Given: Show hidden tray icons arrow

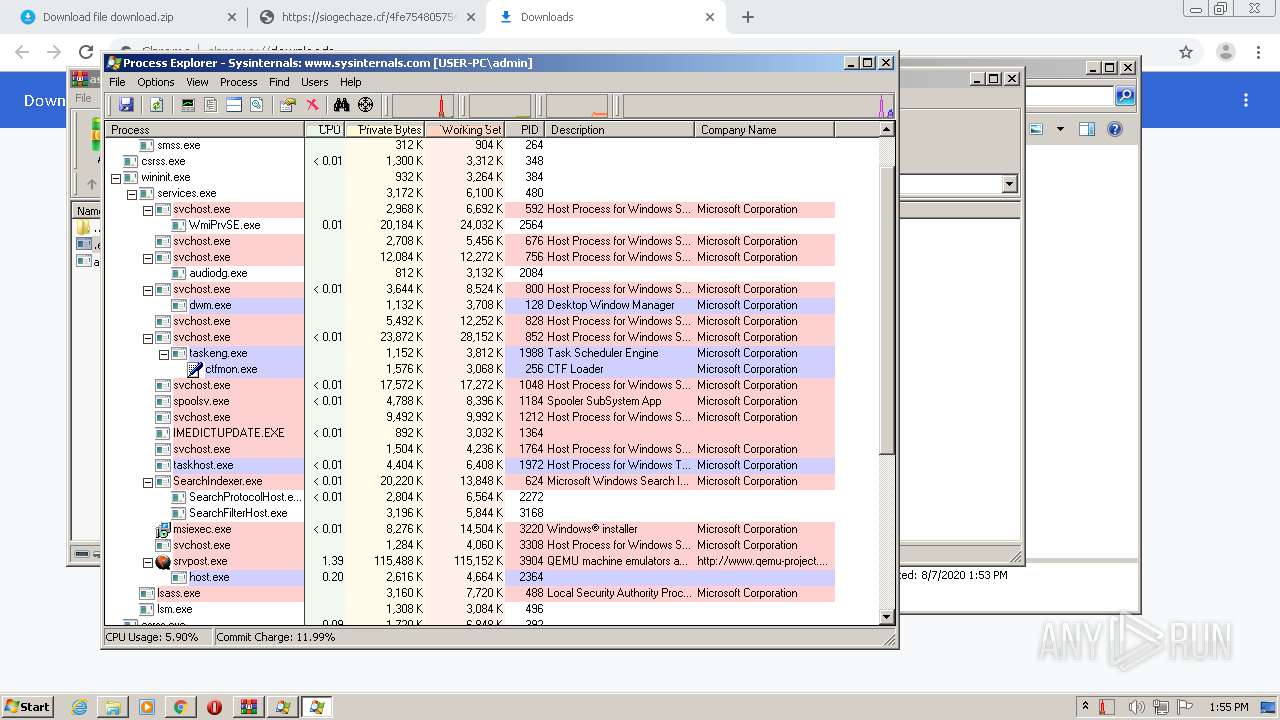Looking at the screenshot, I should click(1085, 707).
